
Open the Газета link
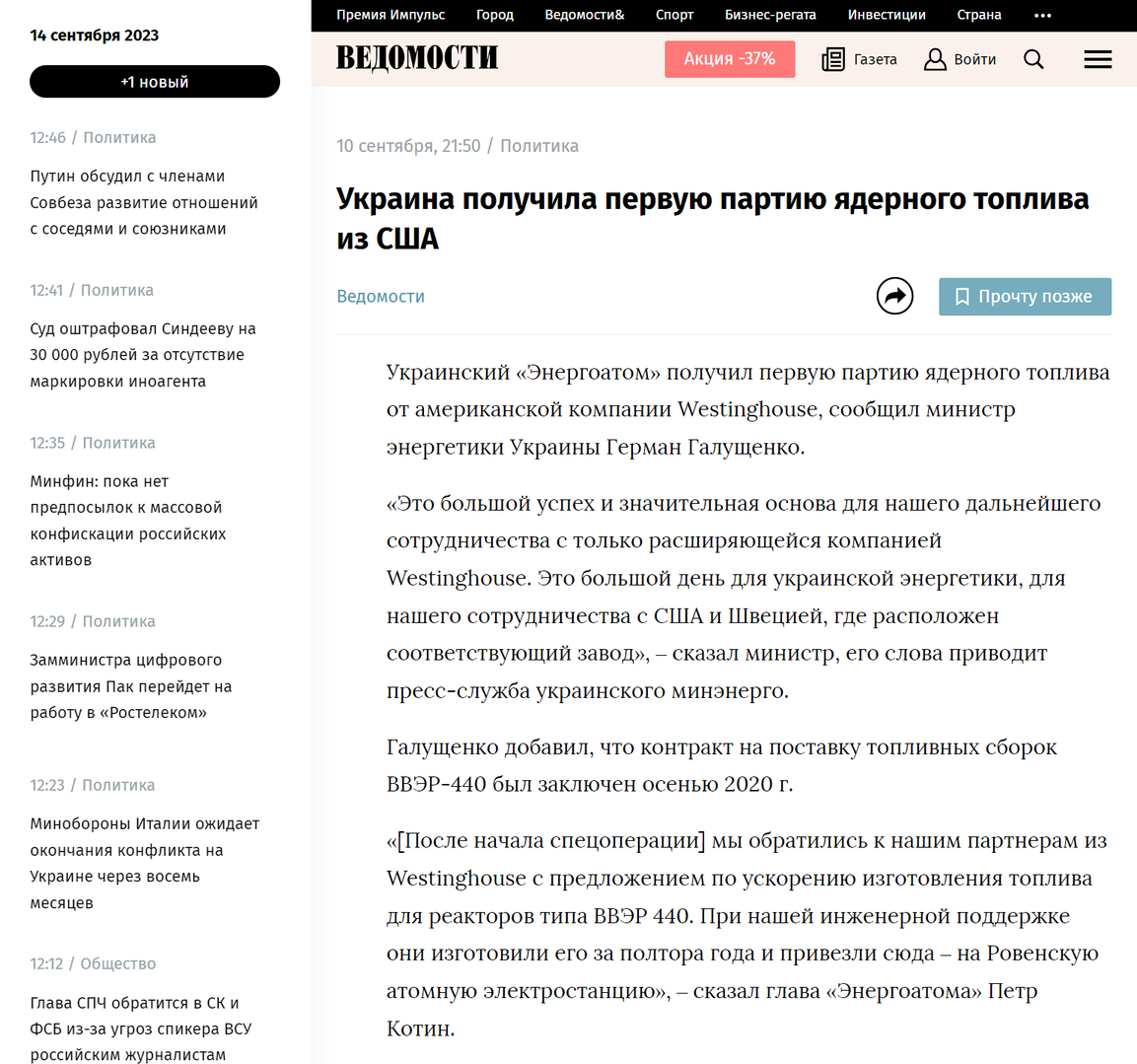(876, 59)
